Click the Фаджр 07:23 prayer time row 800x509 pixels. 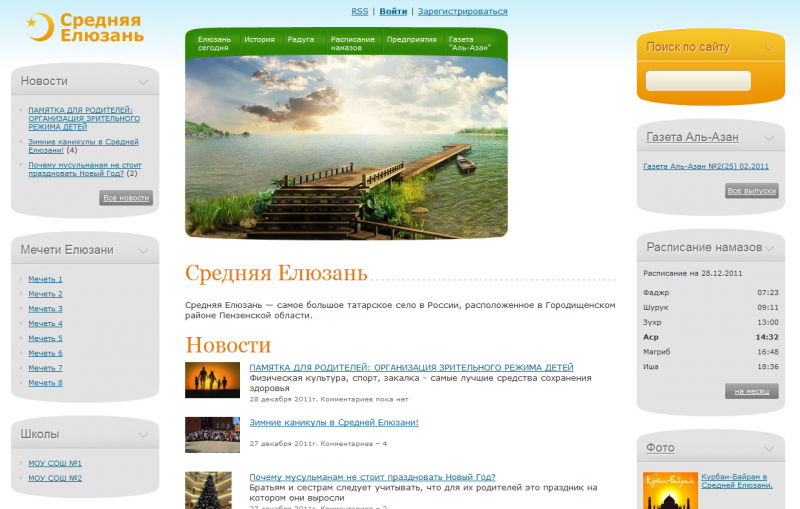click(x=711, y=293)
